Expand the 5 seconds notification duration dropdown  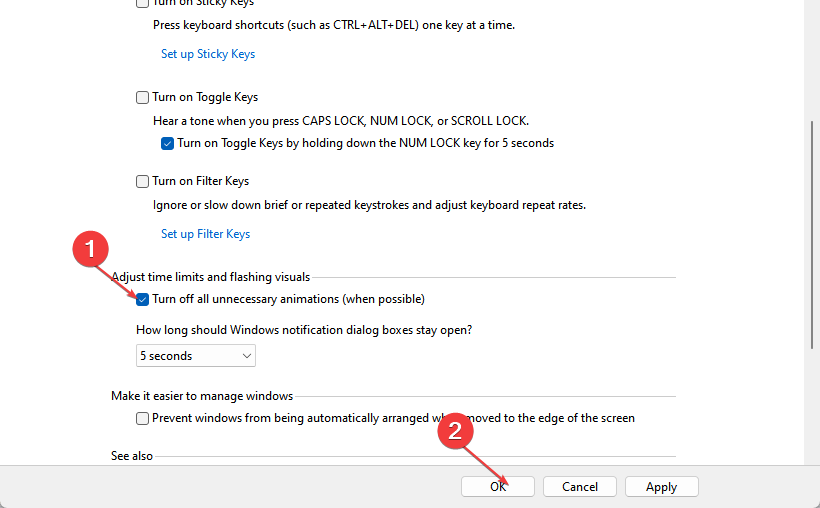pyautogui.click(x=196, y=356)
